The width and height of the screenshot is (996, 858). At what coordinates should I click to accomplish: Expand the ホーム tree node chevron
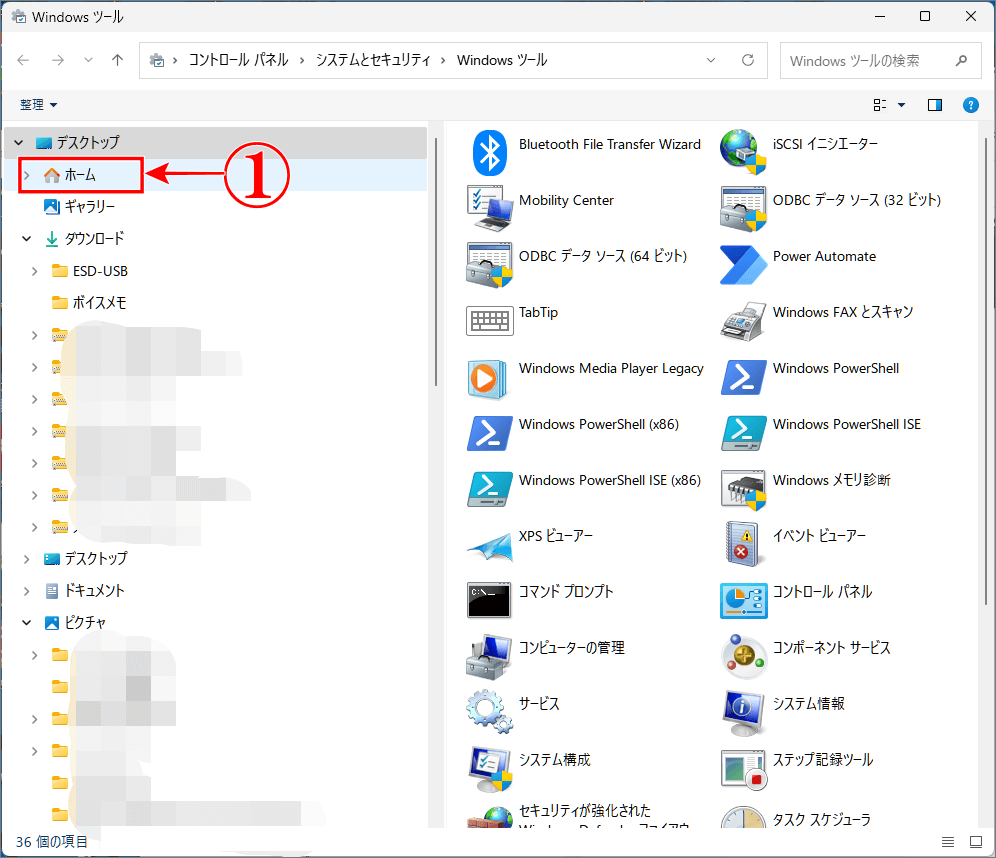(x=27, y=175)
